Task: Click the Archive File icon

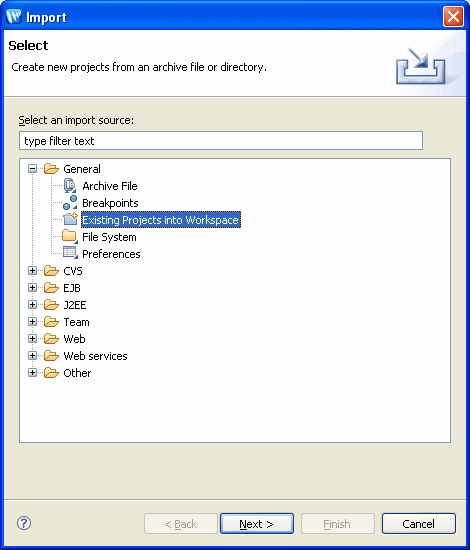Action: click(70, 186)
